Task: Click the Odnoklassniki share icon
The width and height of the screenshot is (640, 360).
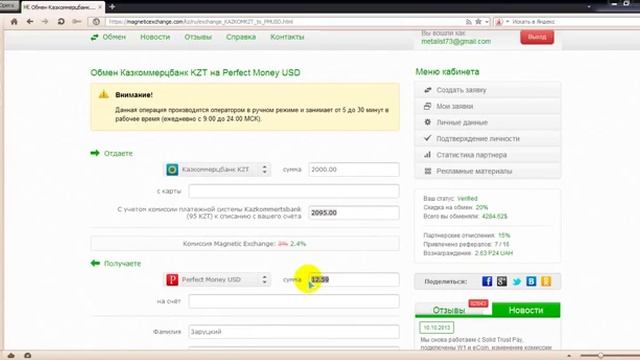Action: (x=546, y=281)
